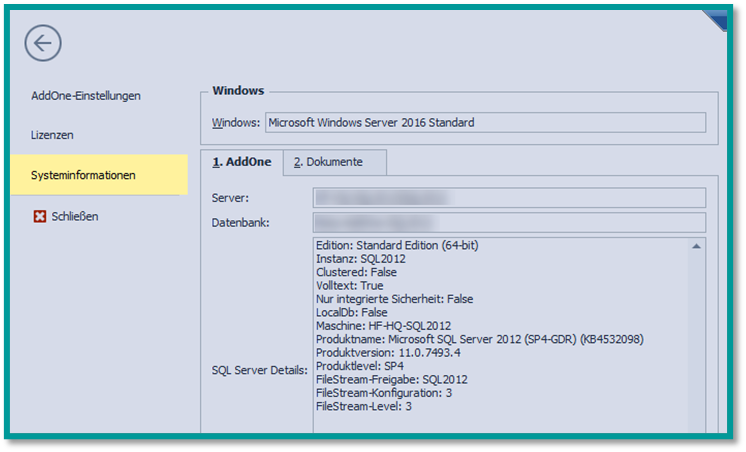Viewport: 746px width, 452px height.
Task: Click the red X icon beside Schließen
Action: [x=40, y=216]
